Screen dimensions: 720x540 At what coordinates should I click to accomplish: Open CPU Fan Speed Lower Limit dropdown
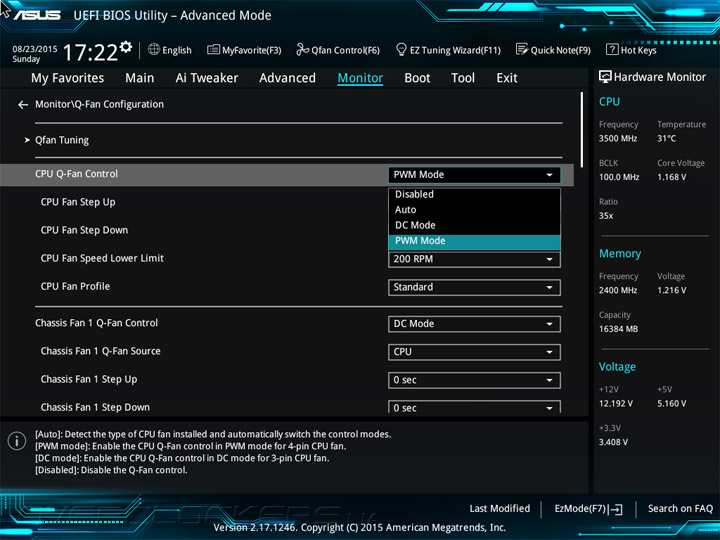474,259
